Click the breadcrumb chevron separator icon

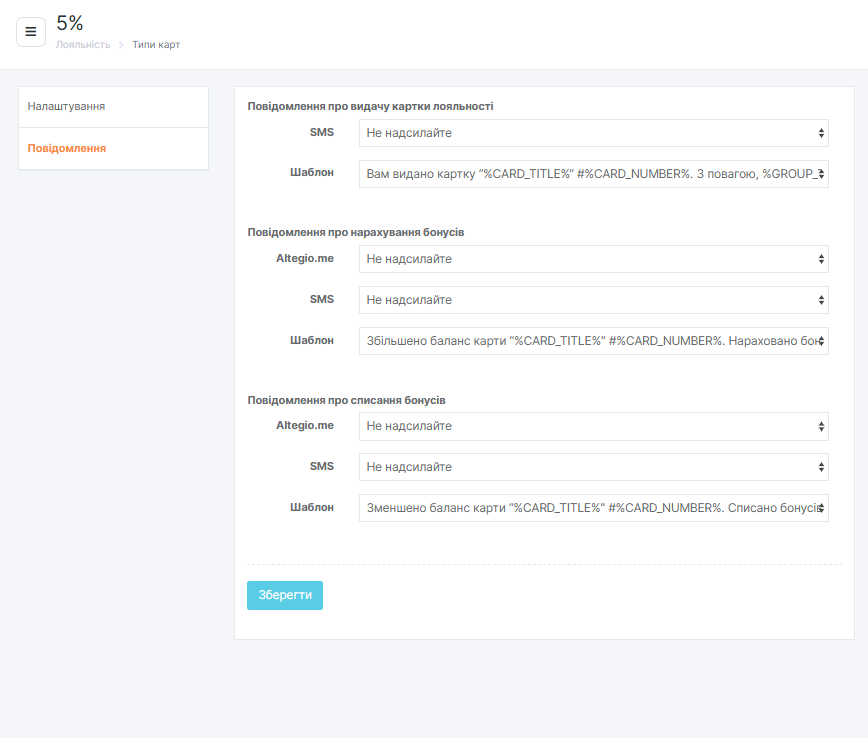(x=121, y=45)
